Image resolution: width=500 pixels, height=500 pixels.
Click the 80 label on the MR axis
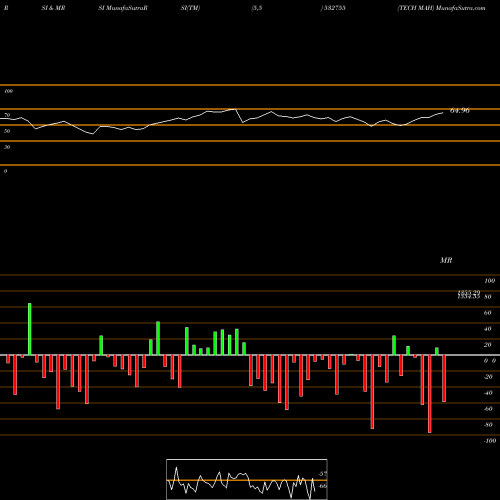point(488,297)
